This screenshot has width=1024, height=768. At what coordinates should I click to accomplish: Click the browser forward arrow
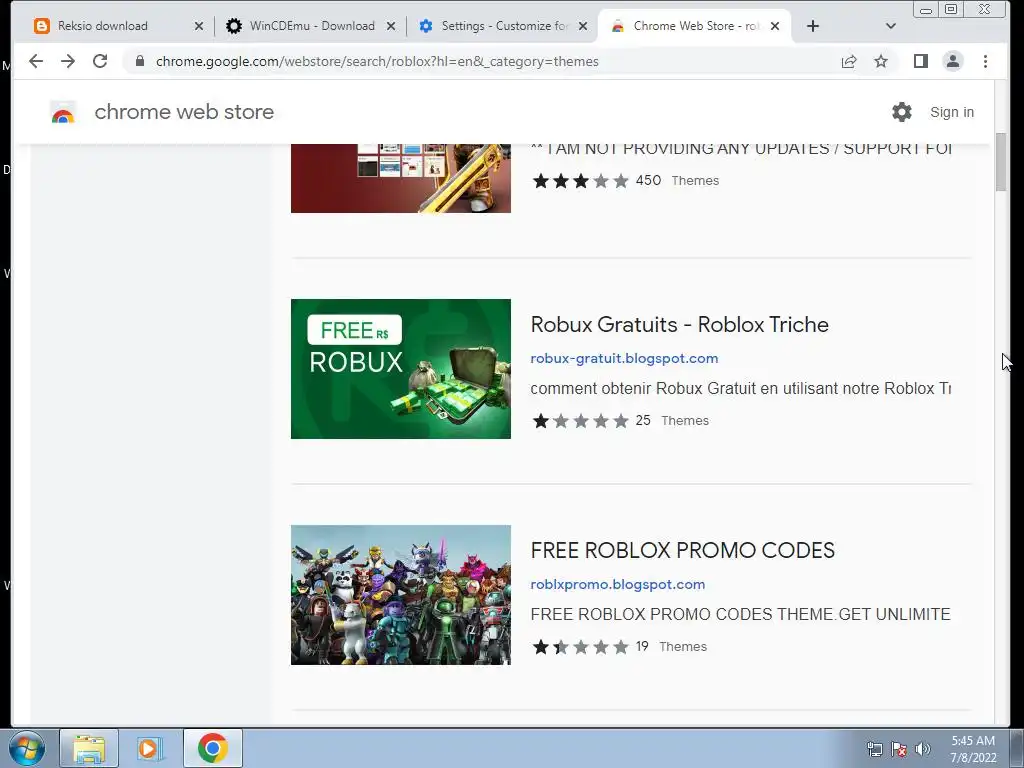pyautogui.click(x=68, y=61)
